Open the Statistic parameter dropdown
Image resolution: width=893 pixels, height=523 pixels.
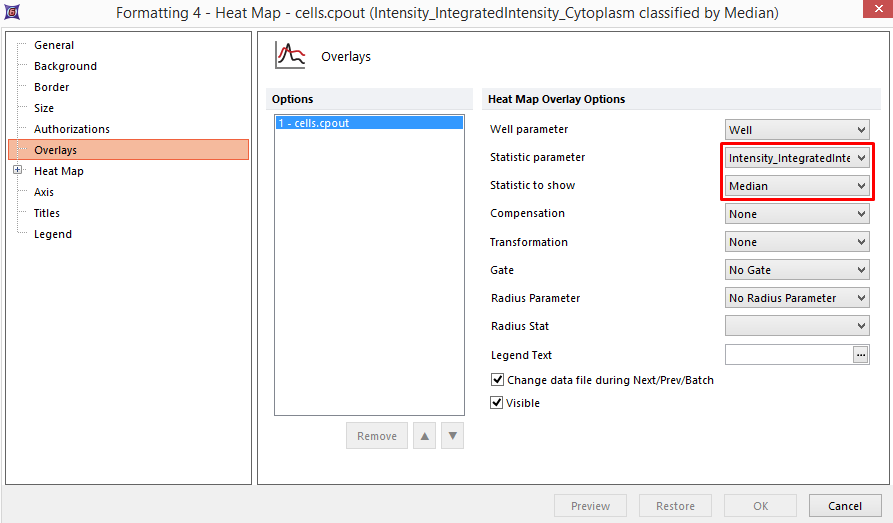point(797,158)
